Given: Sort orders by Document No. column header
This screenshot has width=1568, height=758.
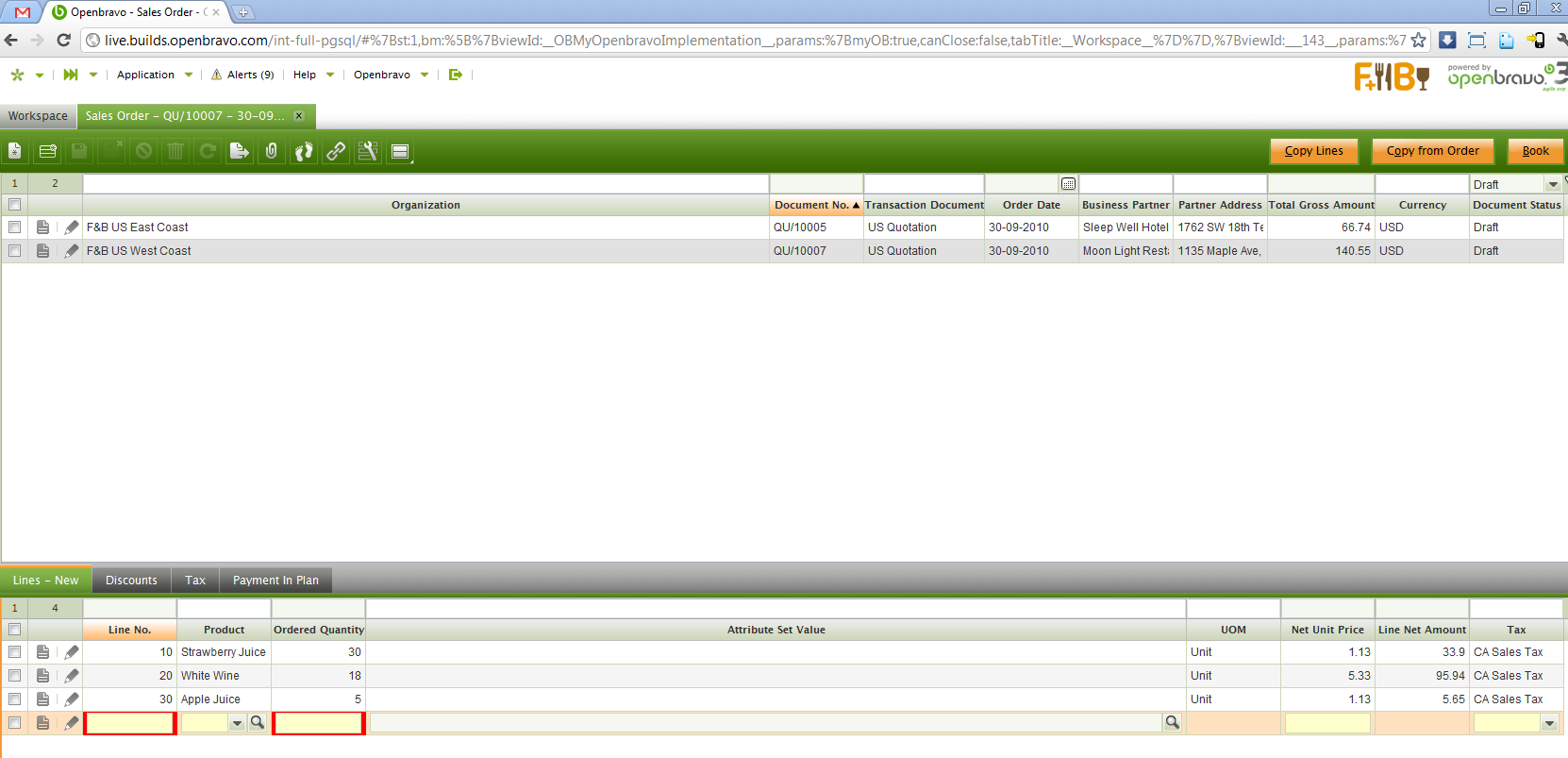Looking at the screenshot, I should pyautogui.click(x=817, y=205).
